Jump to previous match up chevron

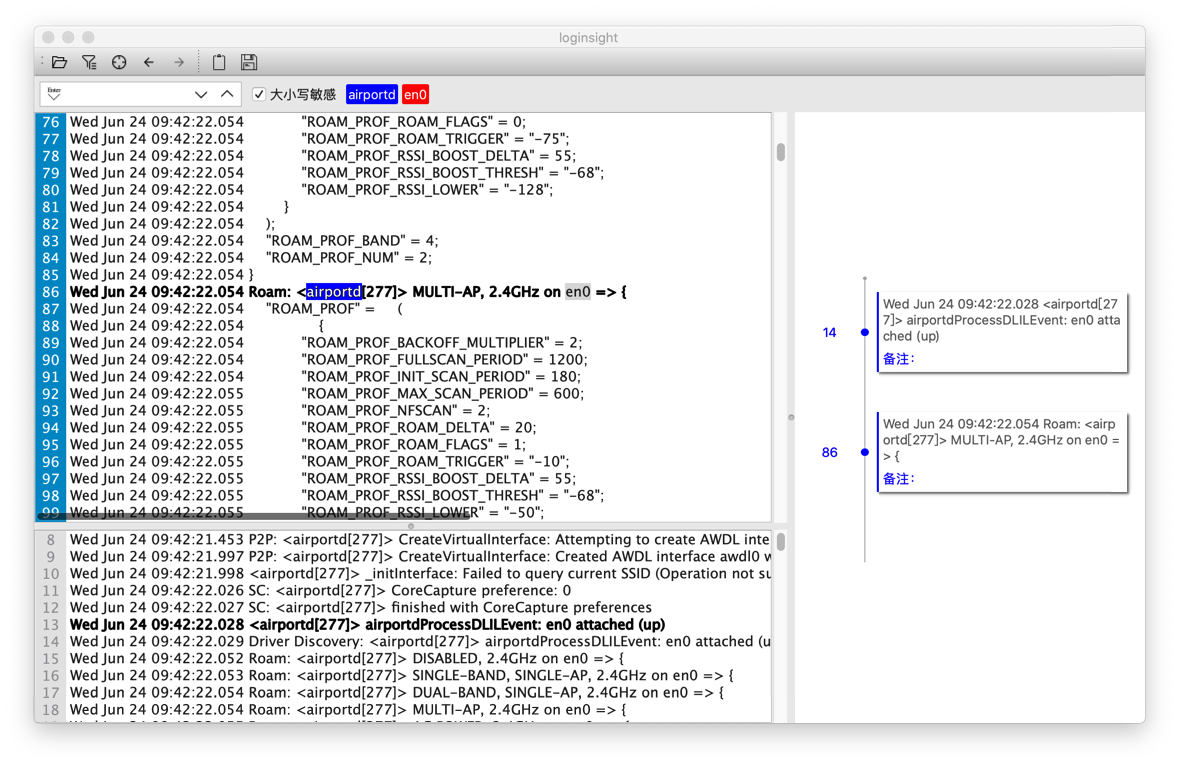click(227, 94)
